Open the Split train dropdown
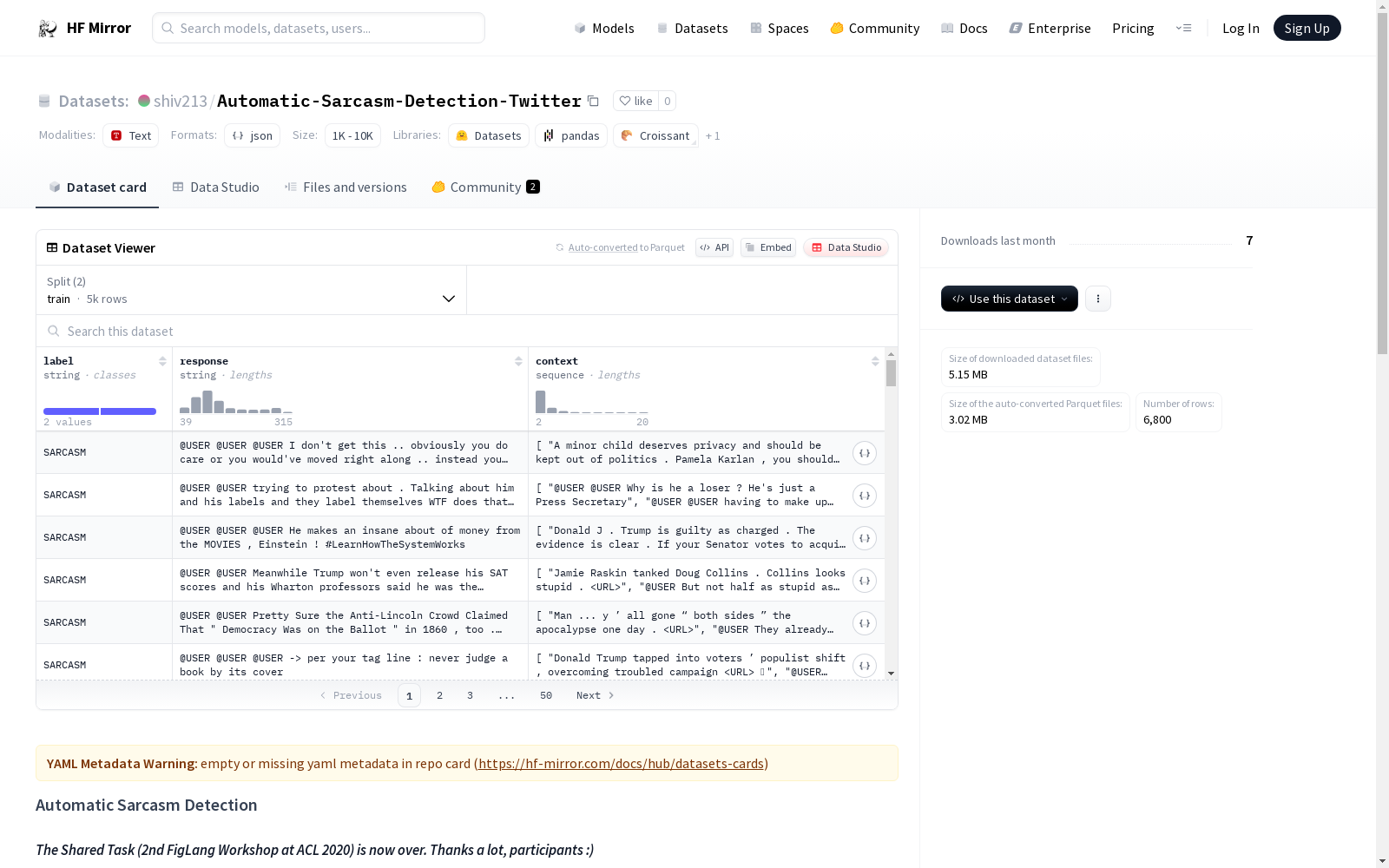1389x868 pixels. [252, 290]
